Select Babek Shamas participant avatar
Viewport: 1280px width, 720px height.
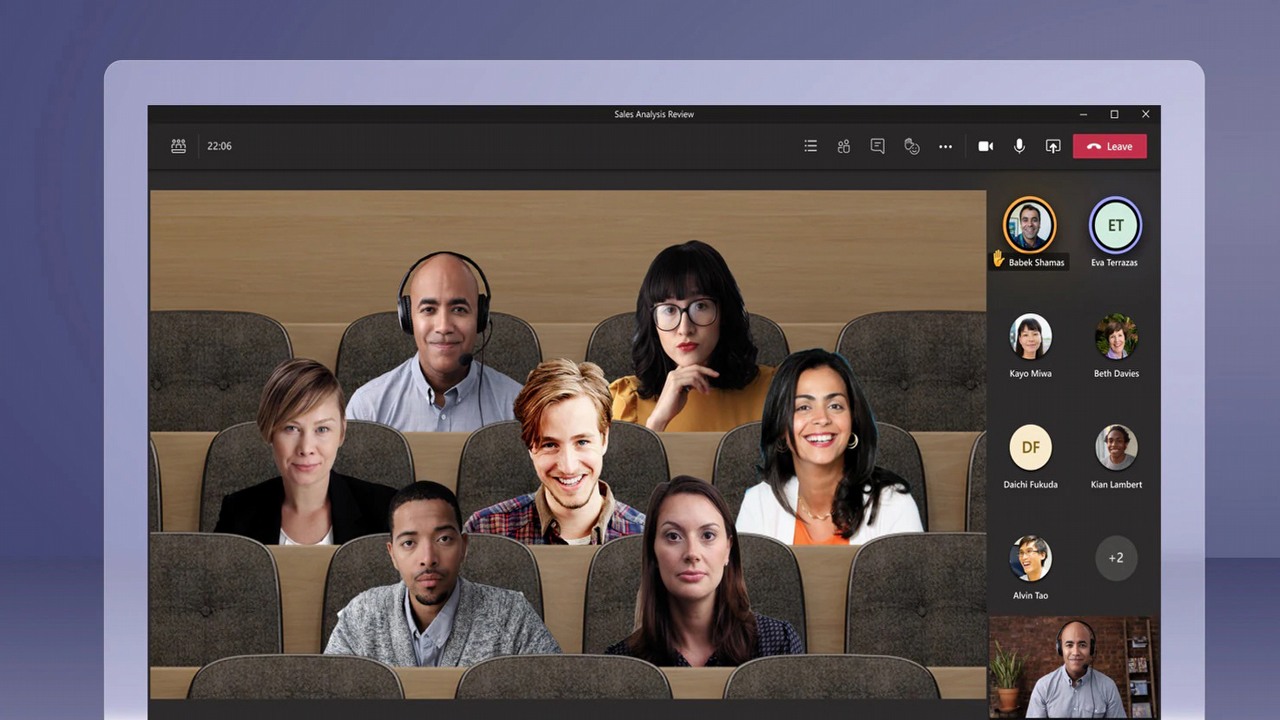[1029, 225]
